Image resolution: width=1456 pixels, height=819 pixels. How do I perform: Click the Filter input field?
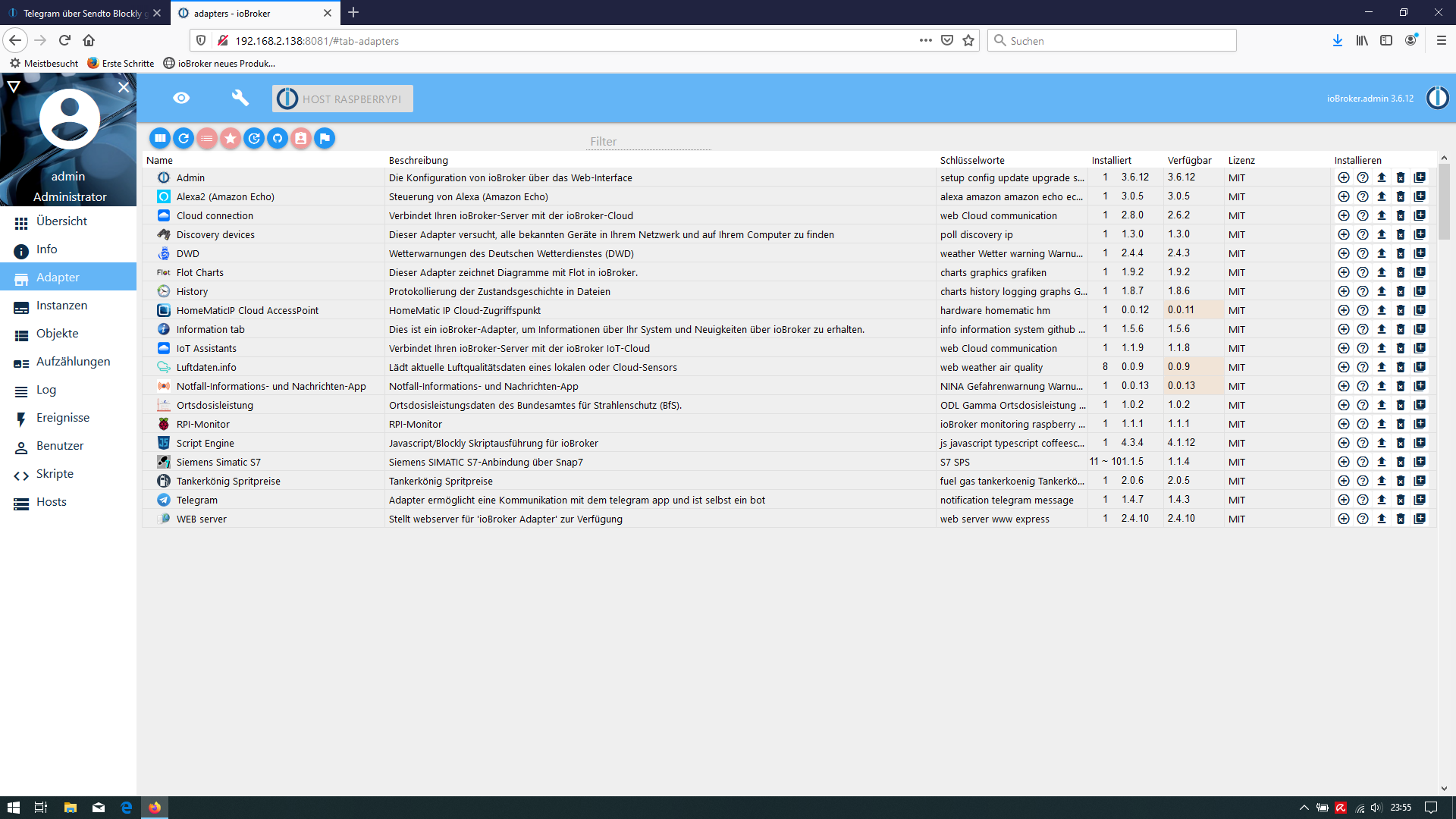click(x=602, y=141)
